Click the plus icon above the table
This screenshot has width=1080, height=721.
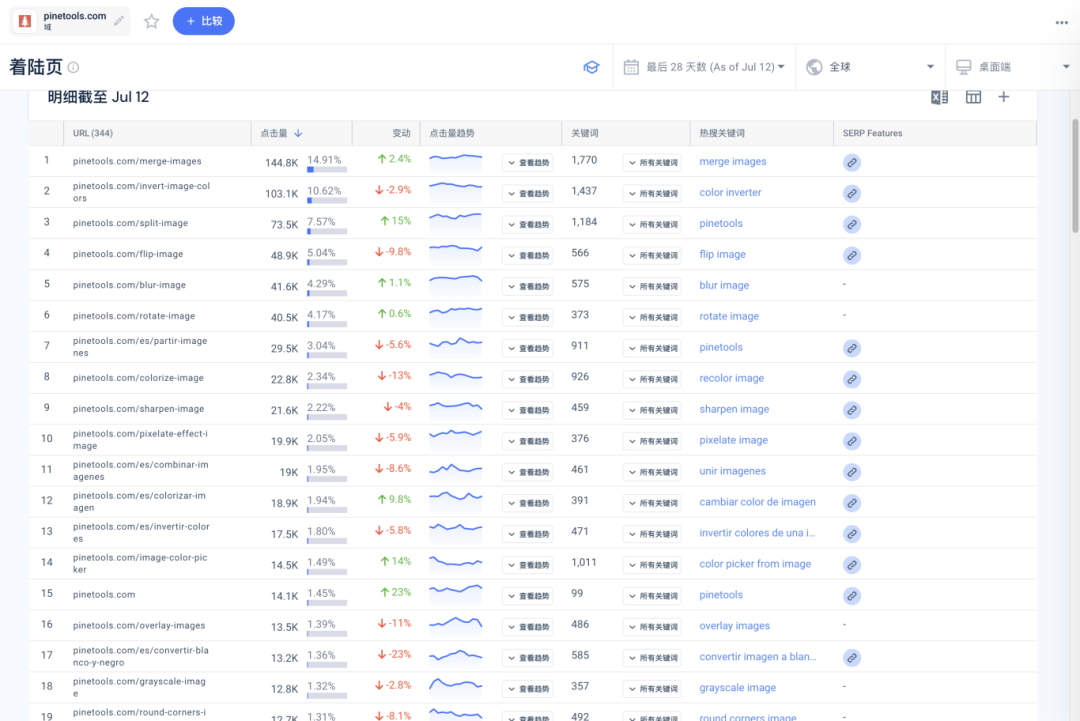click(1004, 97)
